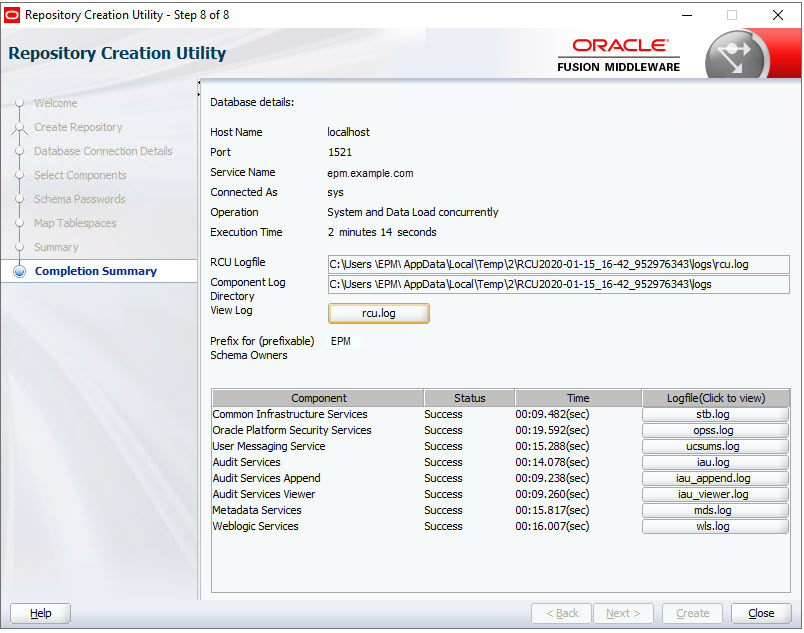Close the window with the X button
The height and width of the screenshot is (633, 804).
point(778,15)
